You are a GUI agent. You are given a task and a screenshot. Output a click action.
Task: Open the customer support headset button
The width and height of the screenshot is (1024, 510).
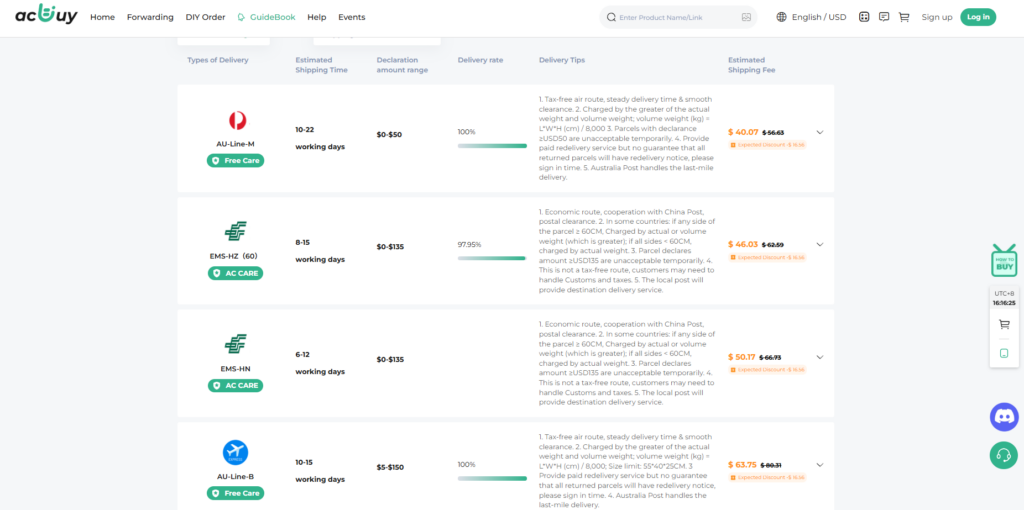tap(1004, 455)
